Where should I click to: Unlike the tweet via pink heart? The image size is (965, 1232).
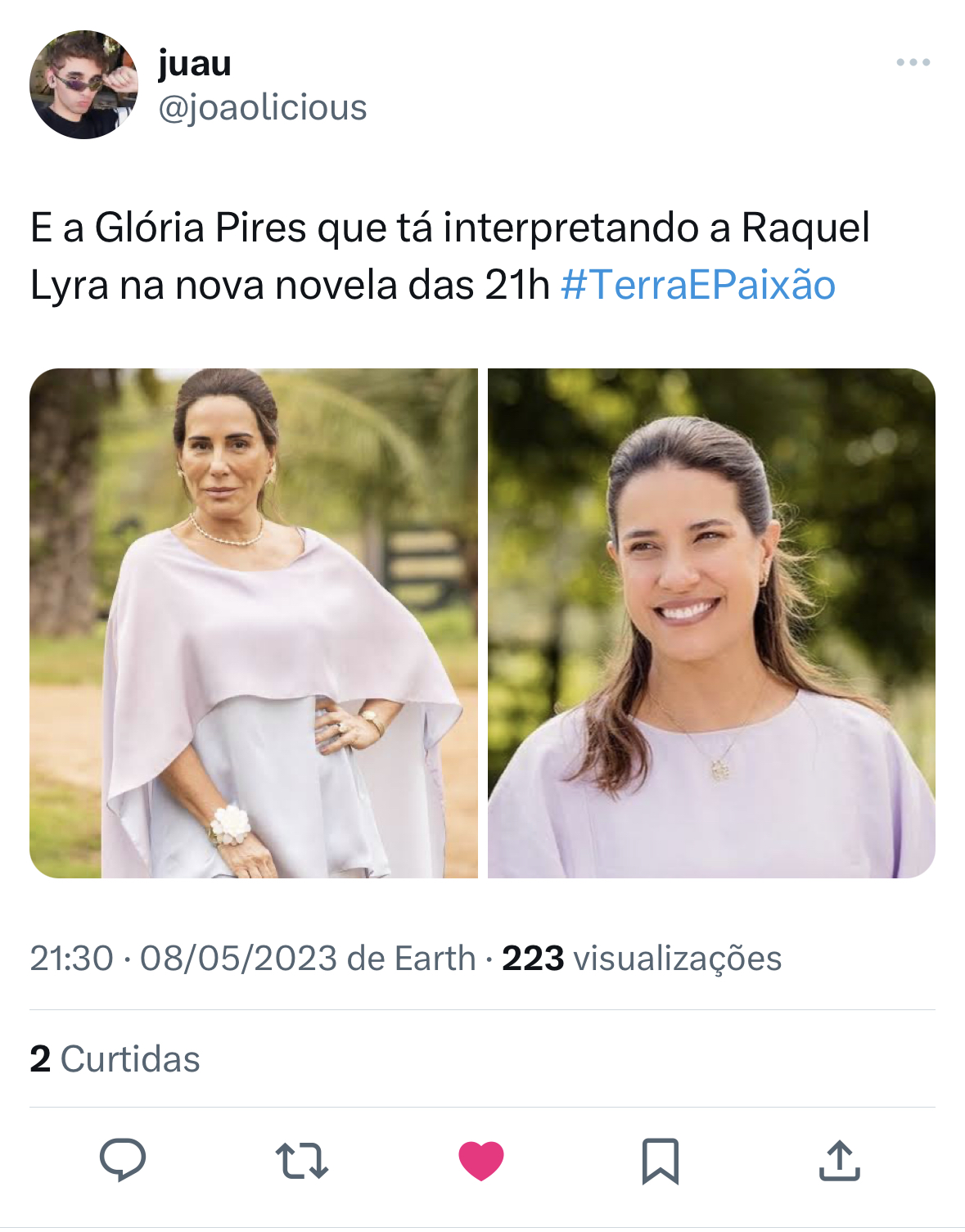point(481,1161)
